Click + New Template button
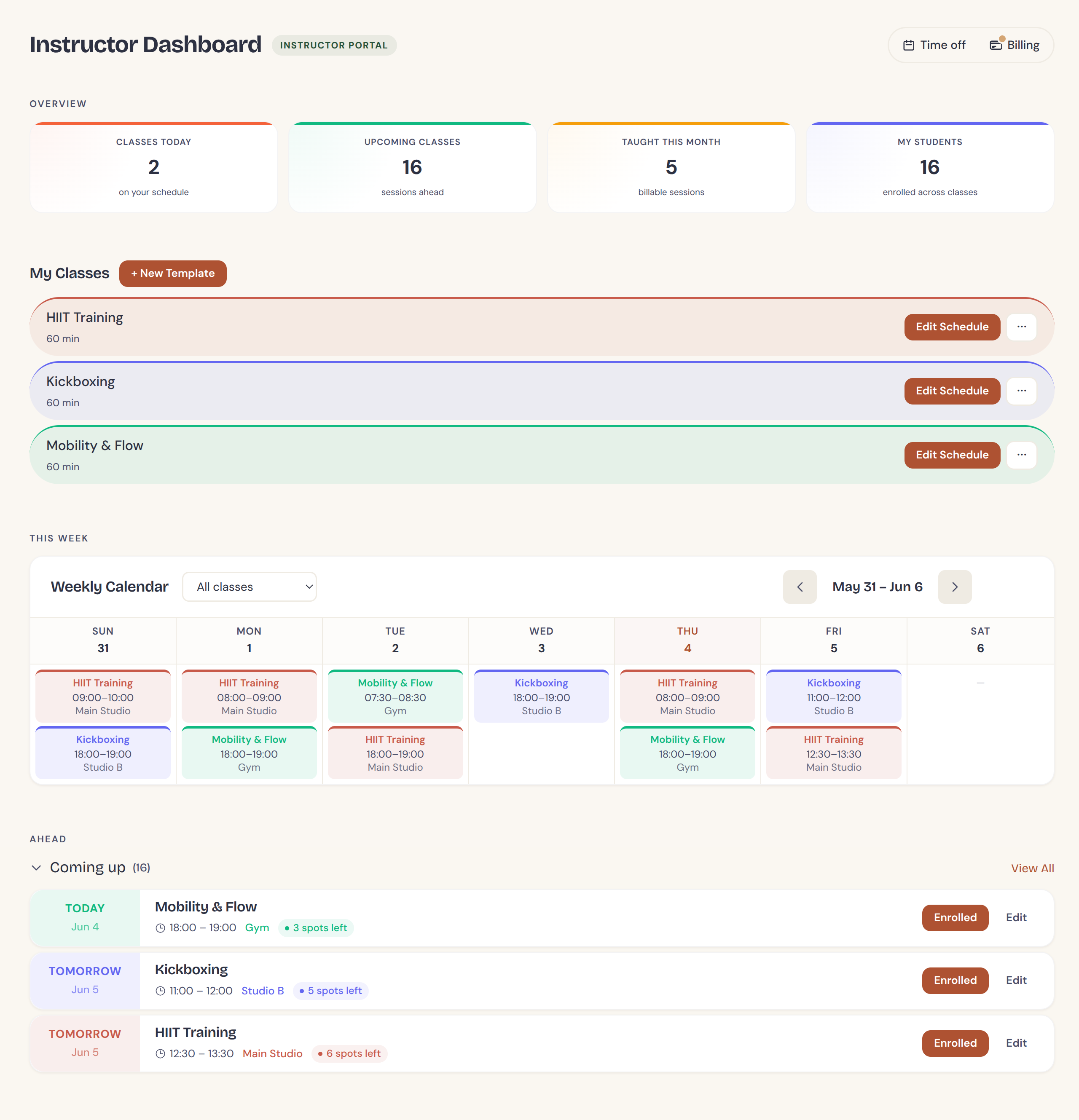 (x=172, y=274)
